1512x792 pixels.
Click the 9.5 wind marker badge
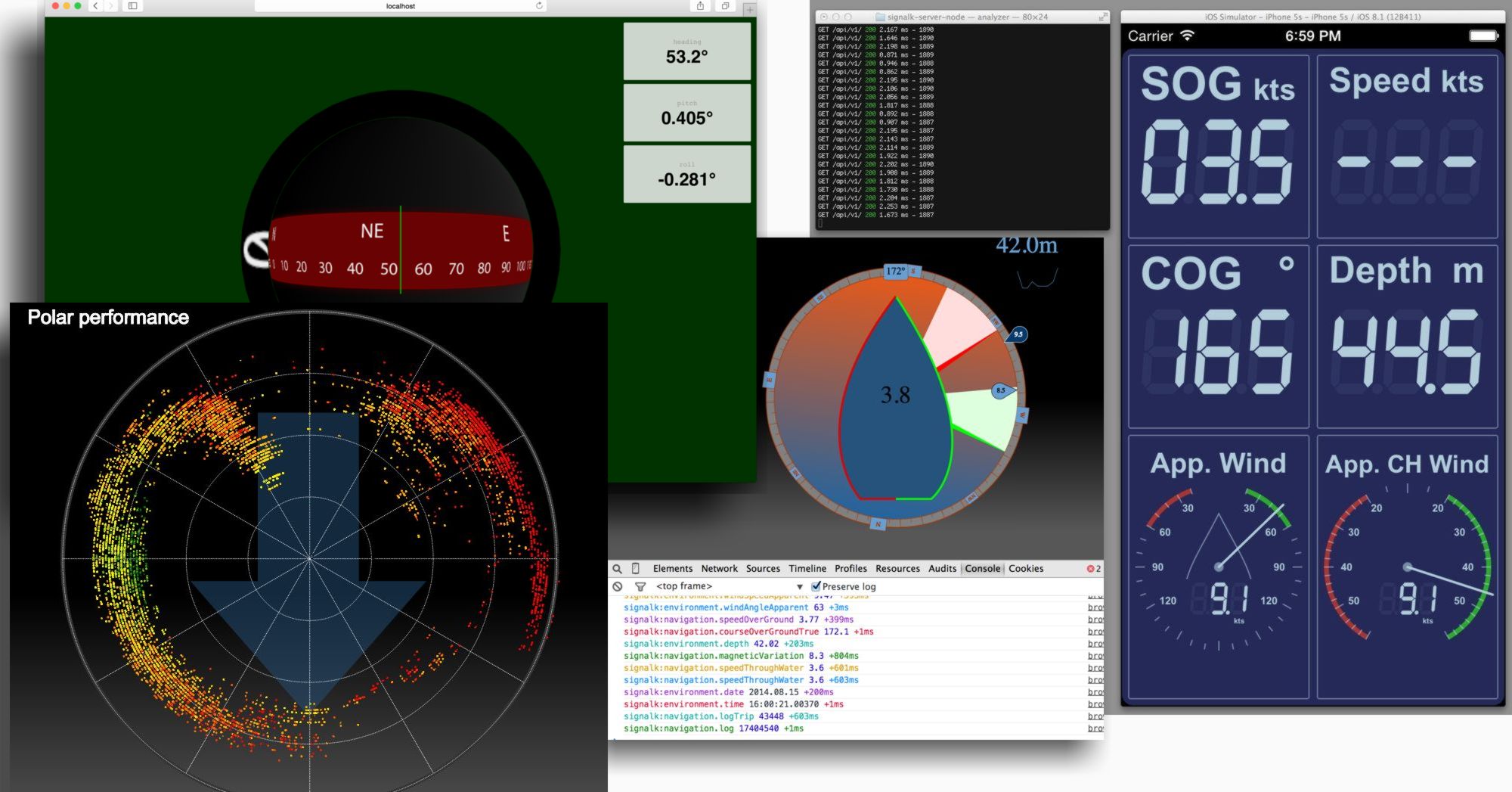click(1018, 334)
